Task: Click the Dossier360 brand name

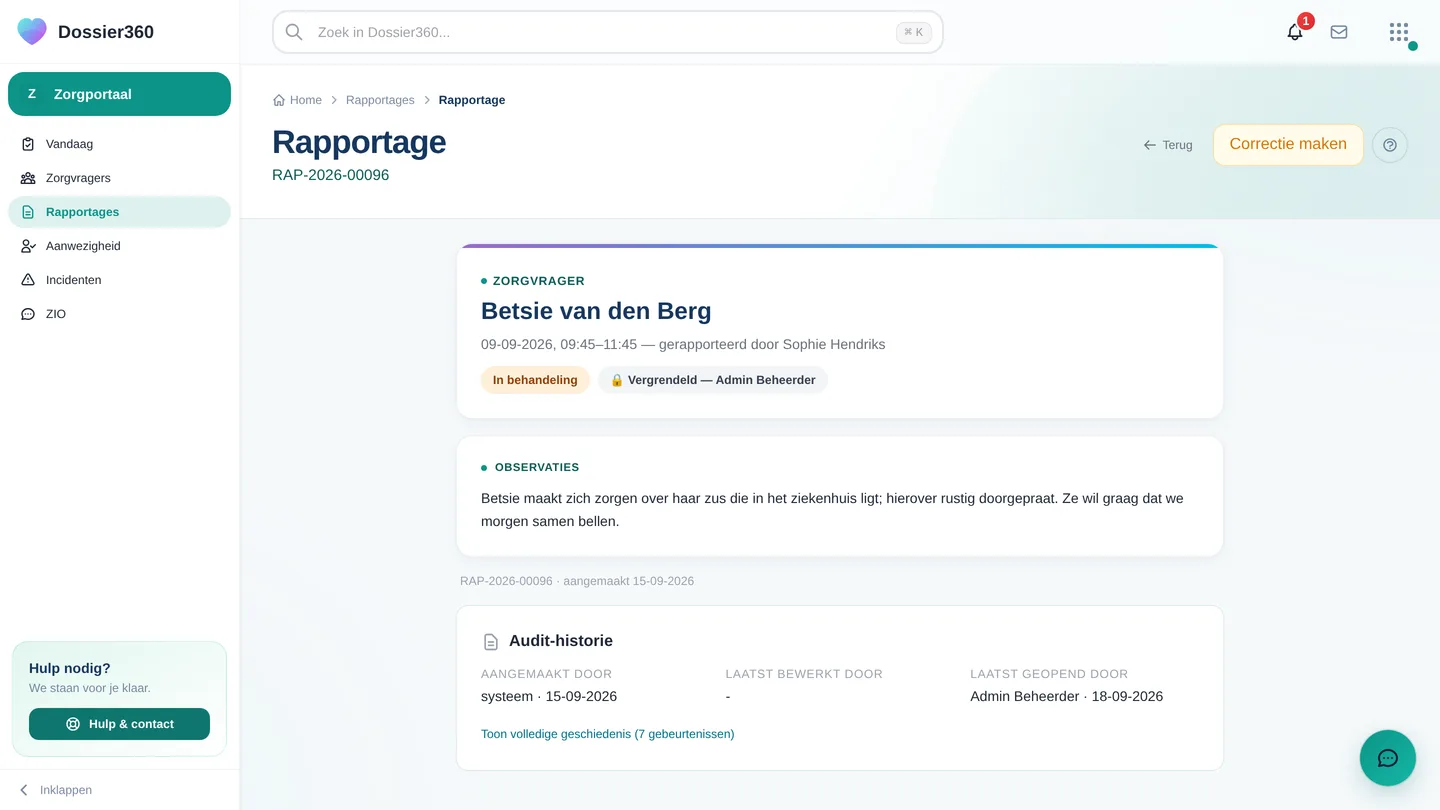Action: (x=106, y=32)
